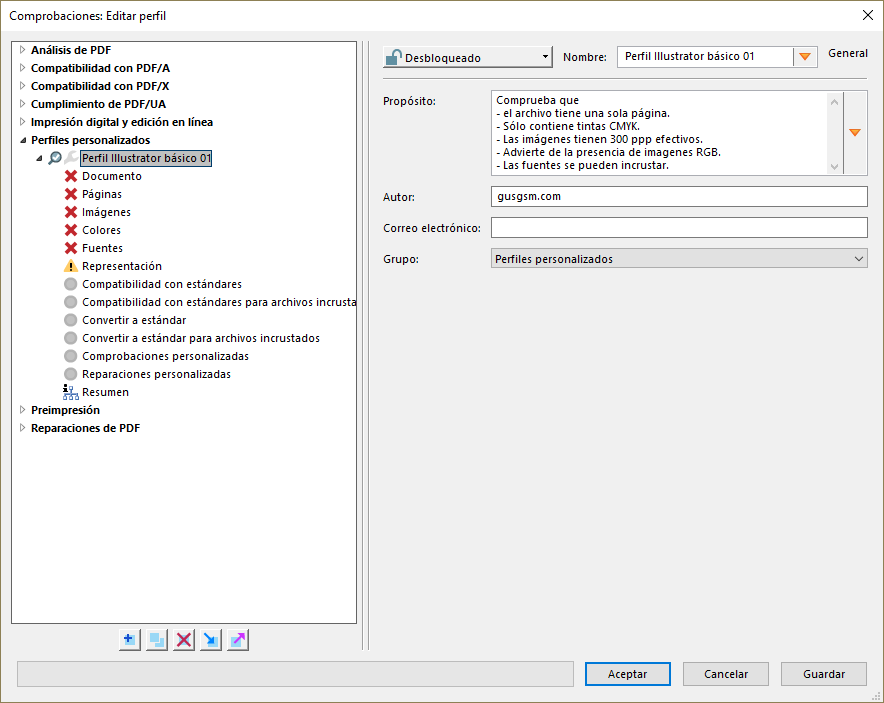Image resolution: width=884 pixels, height=703 pixels.
Task: Select the Comprobaciones personalizadas item label
Action: tap(165, 356)
